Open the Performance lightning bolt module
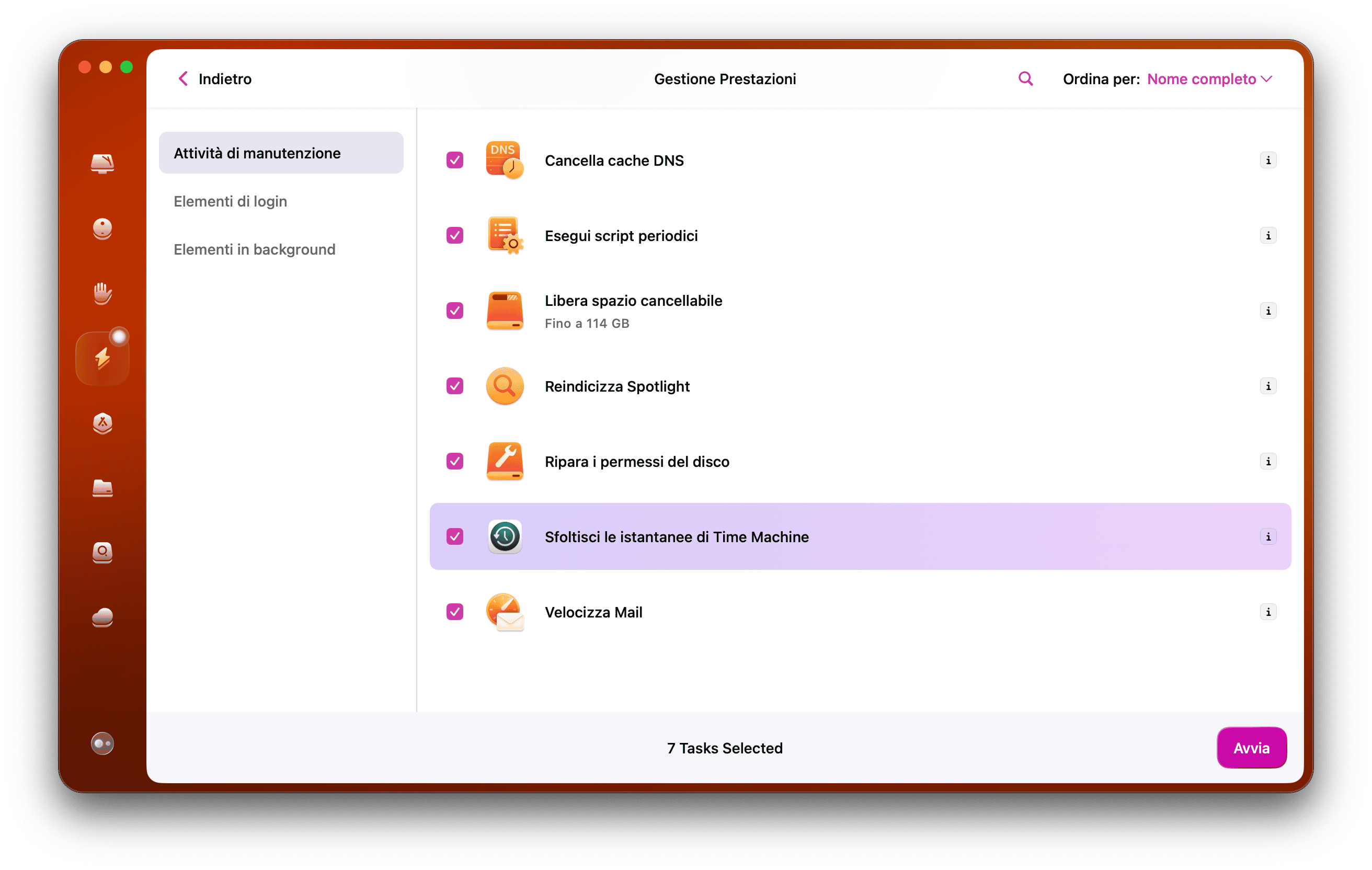This screenshot has width=1372, height=870. 102,358
